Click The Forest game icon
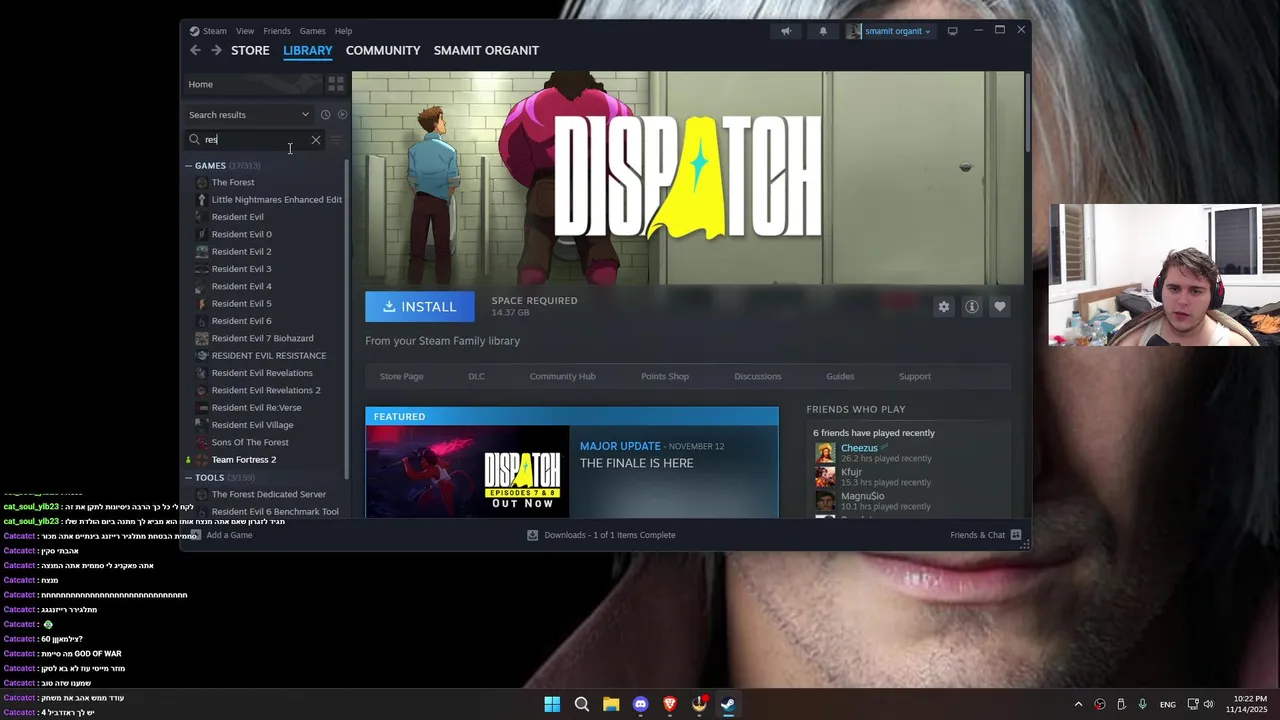This screenshot has width=1280, height=720. pyautogui.click(x=202, y=182)
